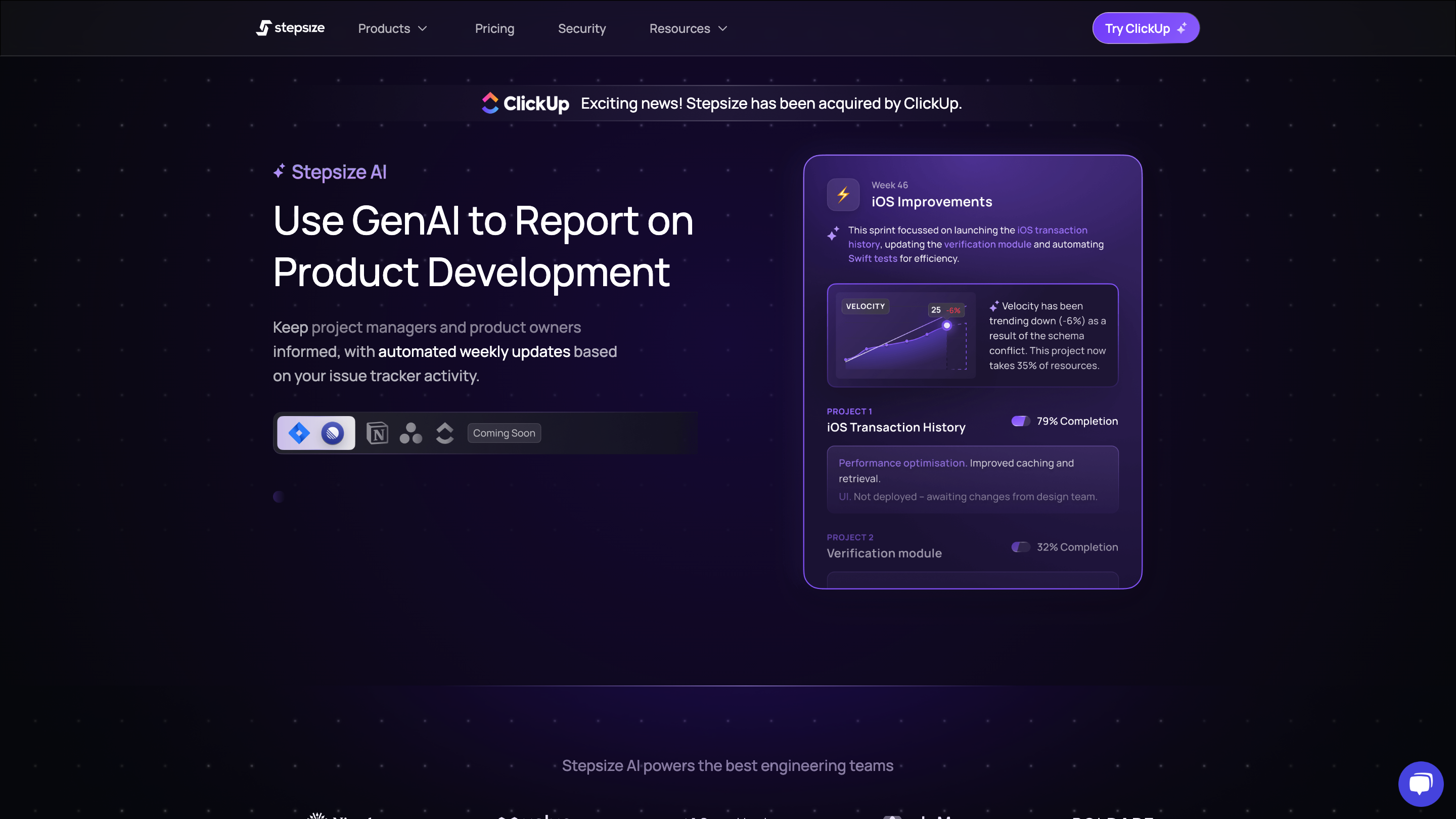Click the Stepsize logo in navbar
Viewport: 1456px width, 819px height.
tap(290, 28)
